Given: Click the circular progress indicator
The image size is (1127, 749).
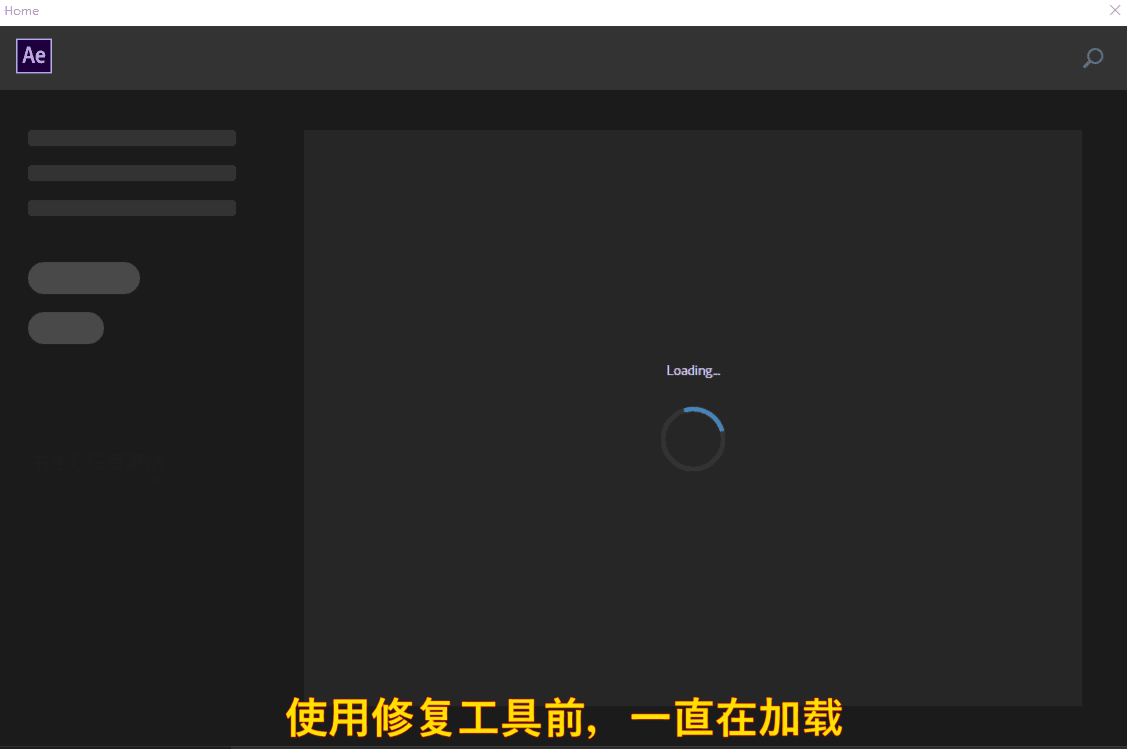Looking at the screenshot, I should (693, 438).
